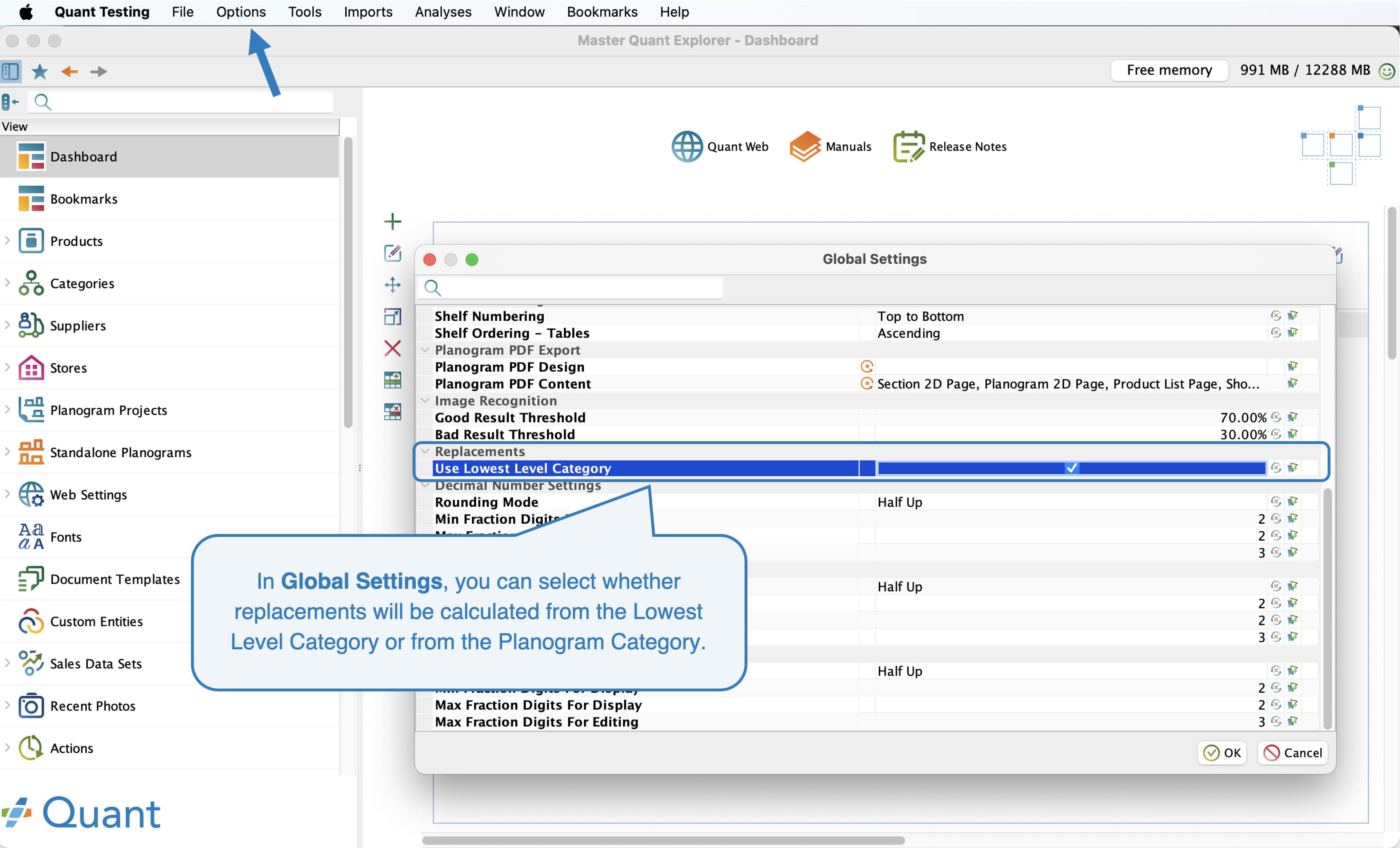This screenshot has width=1400, height=848.
Task: Click the add table row icon
Action: tap(393, 380)
